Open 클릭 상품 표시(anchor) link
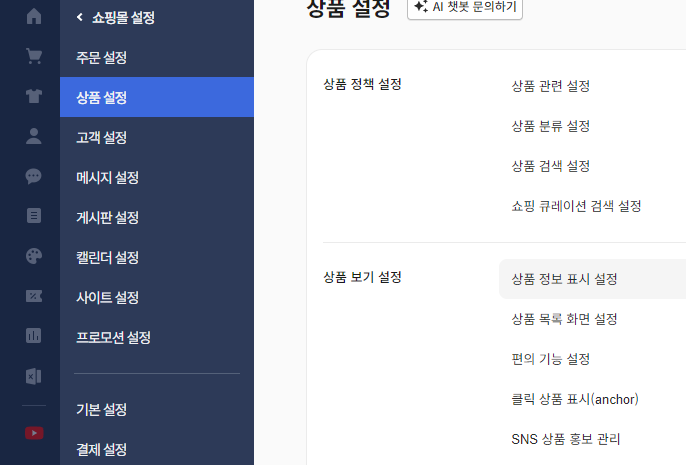Screen dimensions: 686x465 (575, 399)
